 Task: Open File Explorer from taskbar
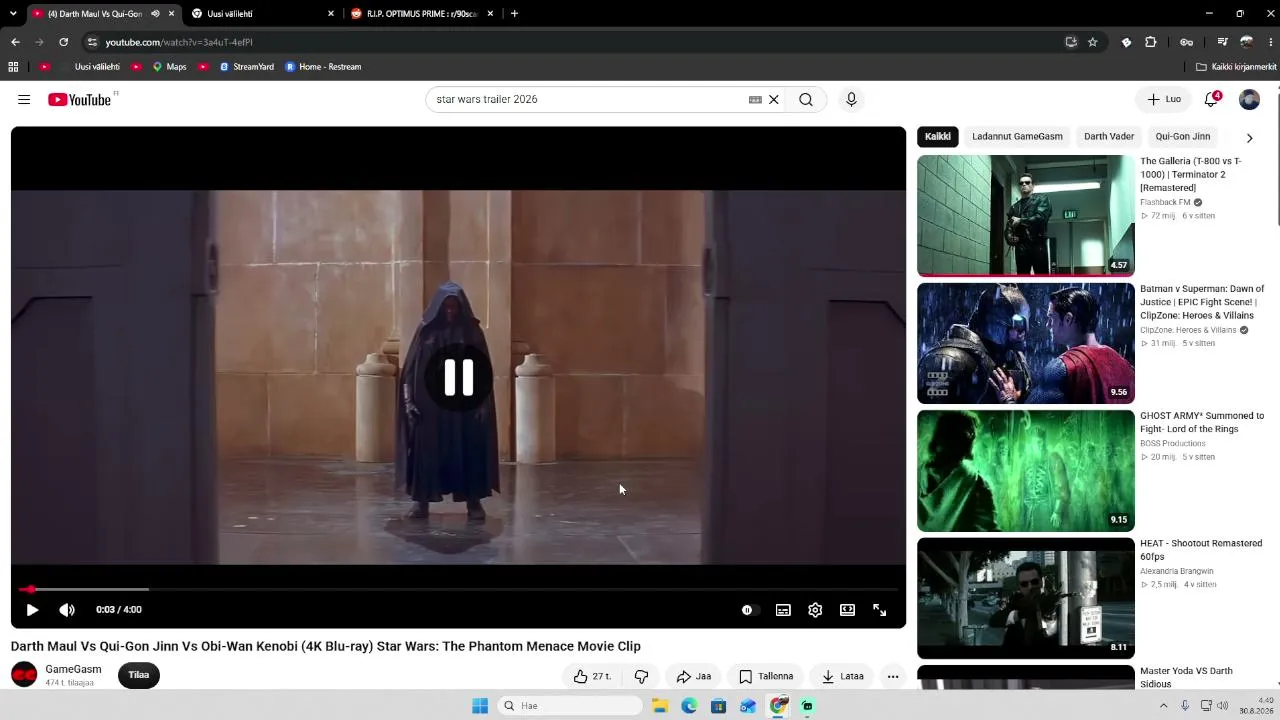tap(660, 706)
